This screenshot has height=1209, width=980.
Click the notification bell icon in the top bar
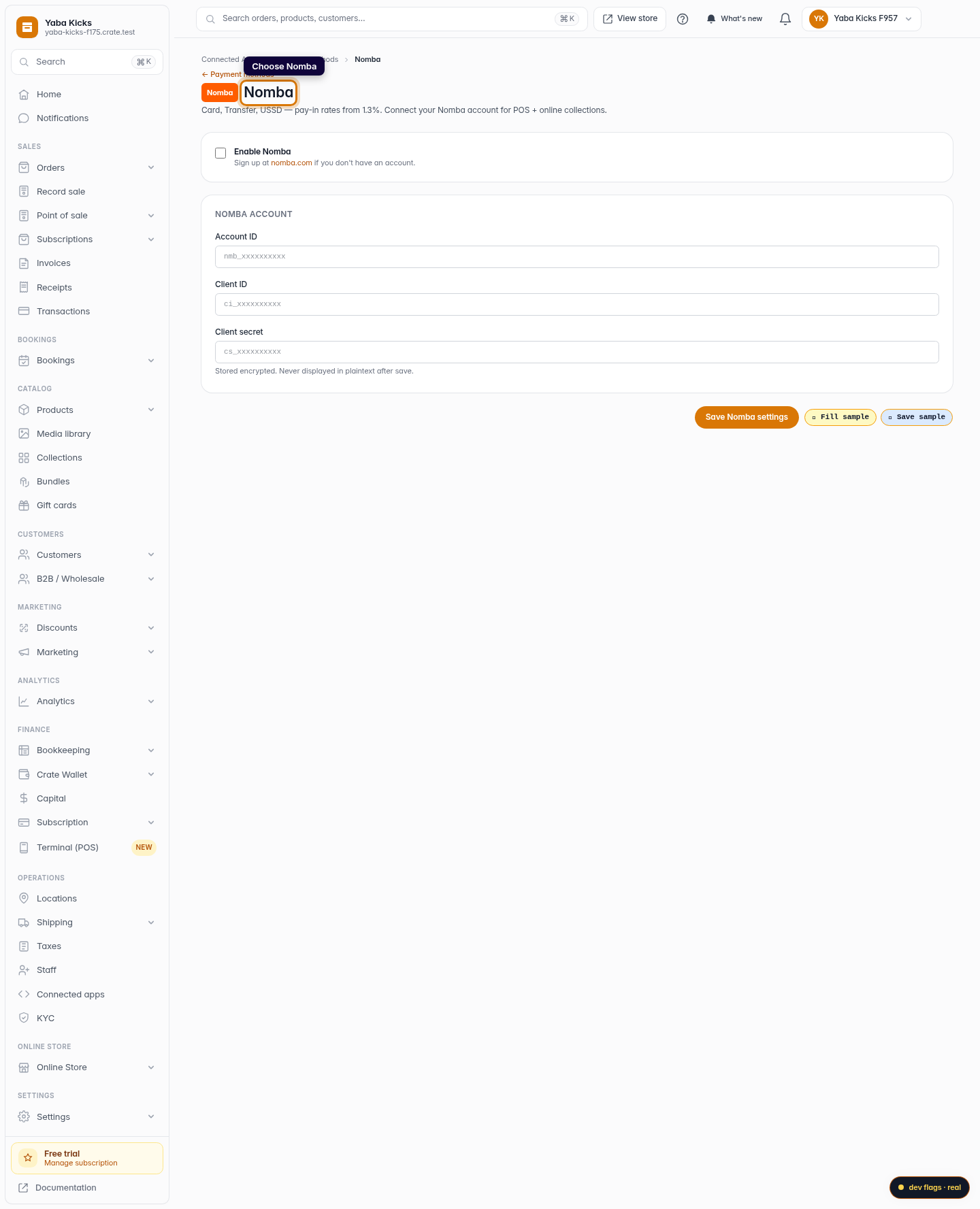click(x=785, y=19)
